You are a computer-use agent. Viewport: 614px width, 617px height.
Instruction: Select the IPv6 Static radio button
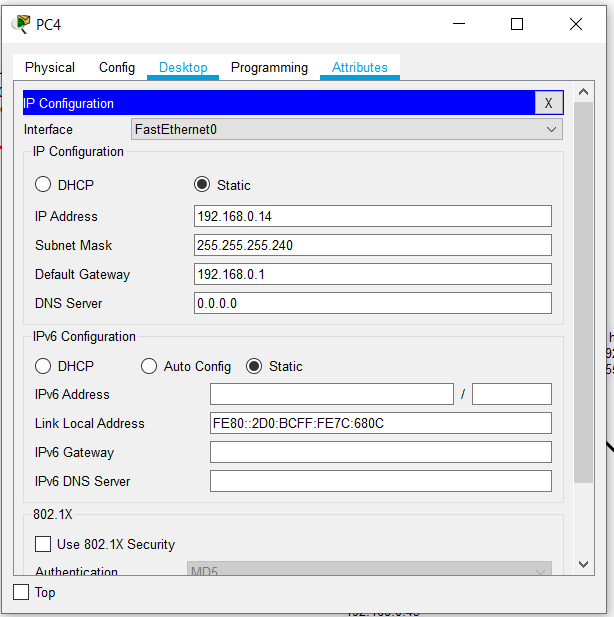click(x=254, y=366)
